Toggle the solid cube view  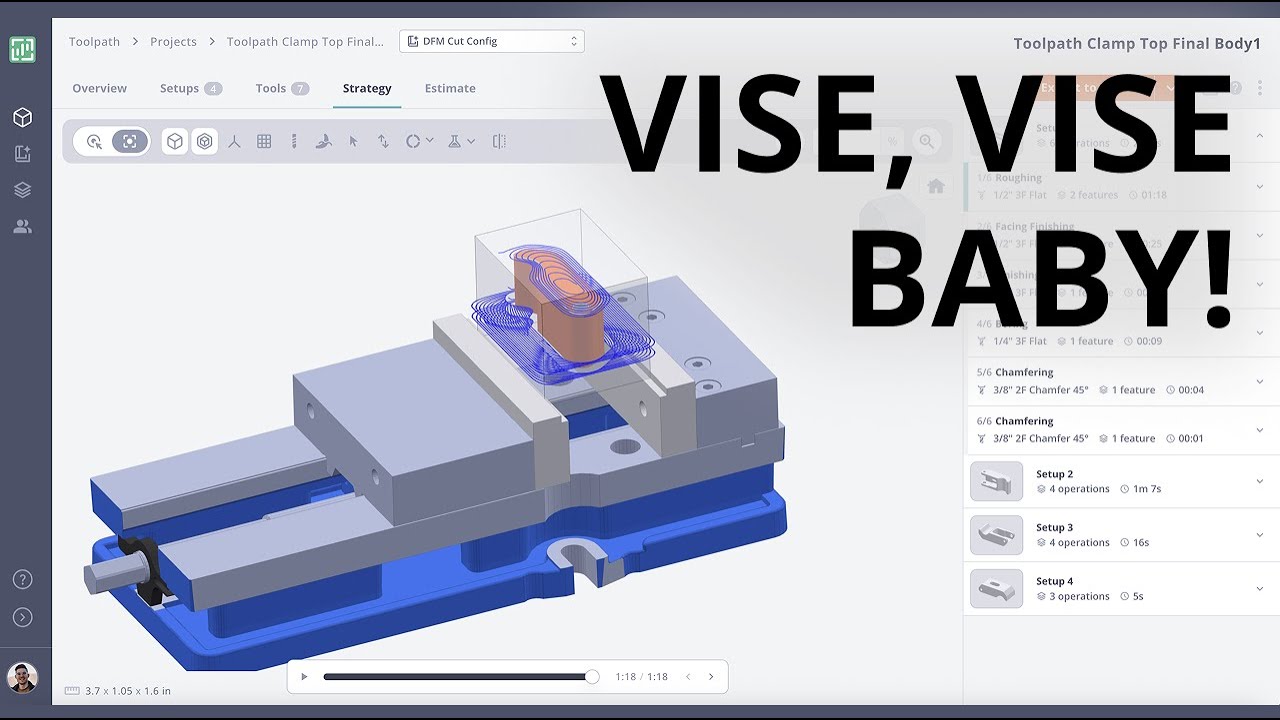point(175,142)
